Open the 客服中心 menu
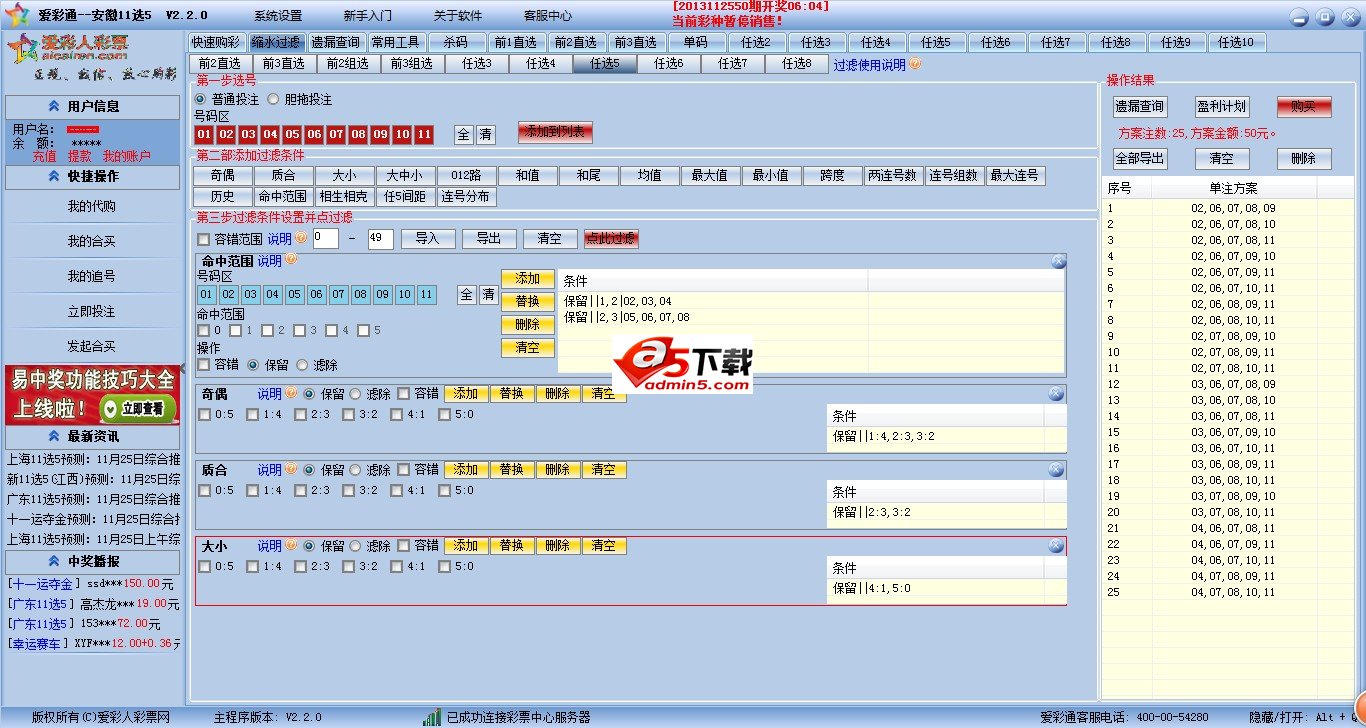The height and width of the screenshot is (728, 1366). pos(548,16)
